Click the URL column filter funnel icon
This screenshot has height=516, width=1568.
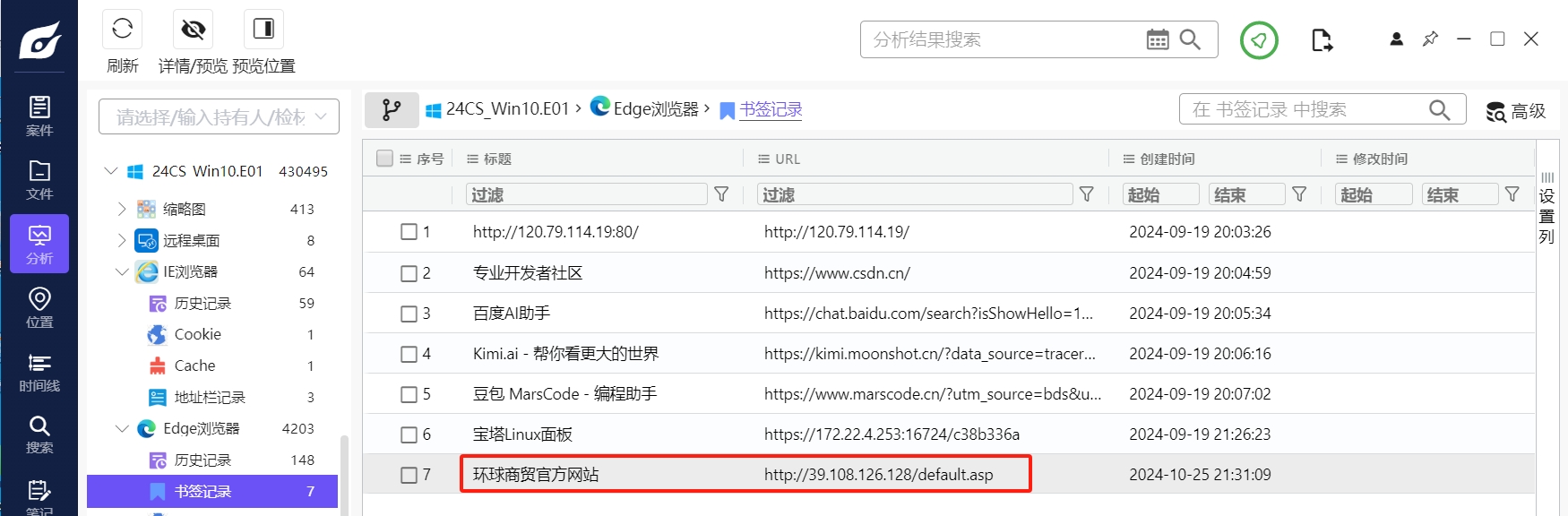(1087, 194)
